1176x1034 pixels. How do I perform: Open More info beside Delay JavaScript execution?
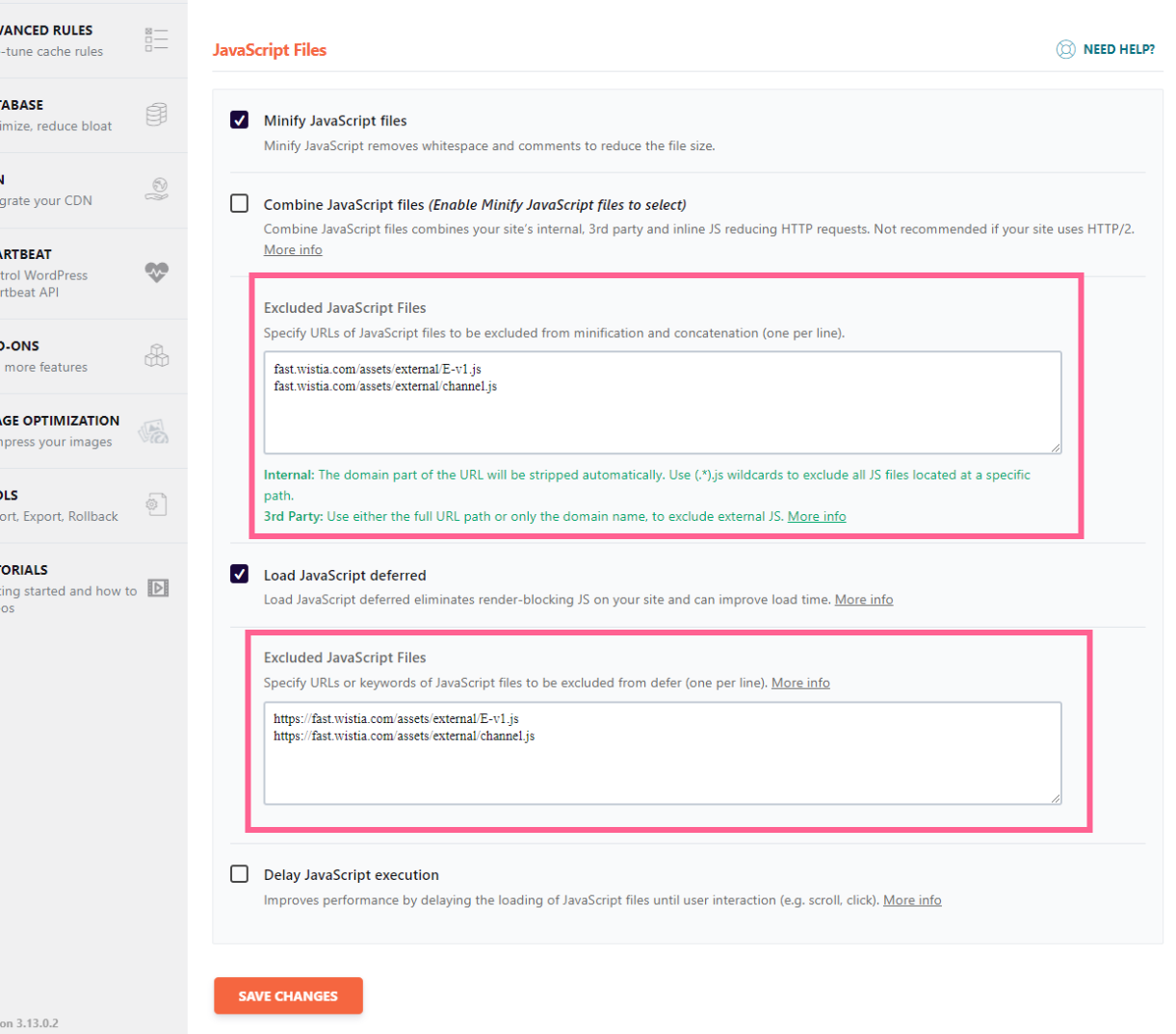(x=910, y=899)
